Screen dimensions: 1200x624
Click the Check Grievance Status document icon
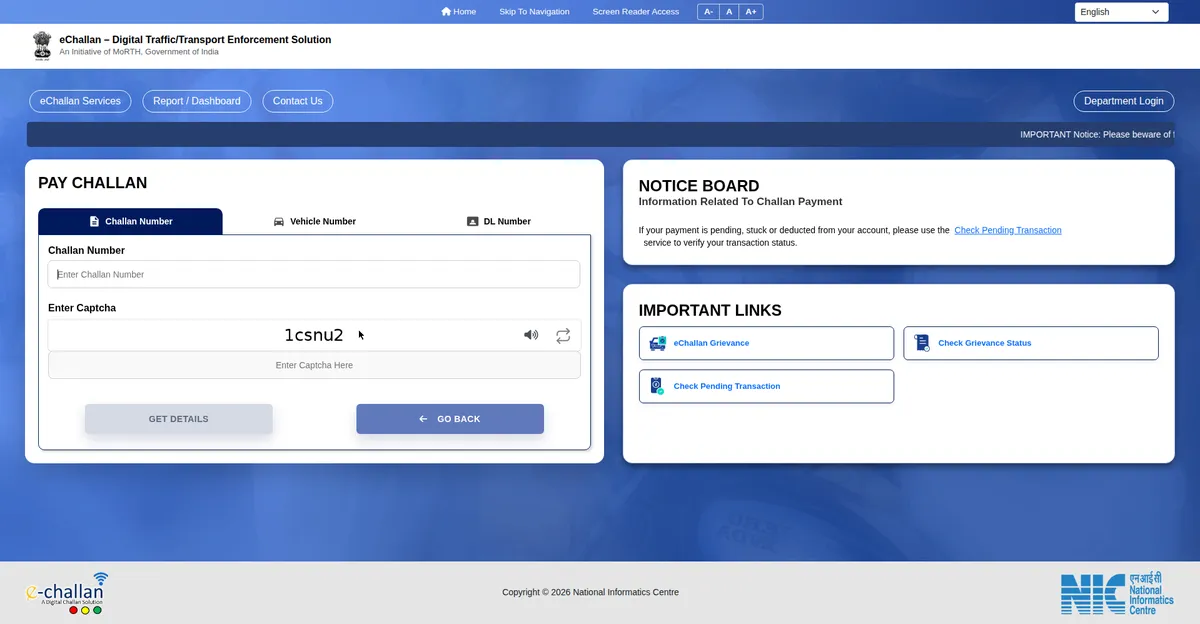[x=922, y=343]
